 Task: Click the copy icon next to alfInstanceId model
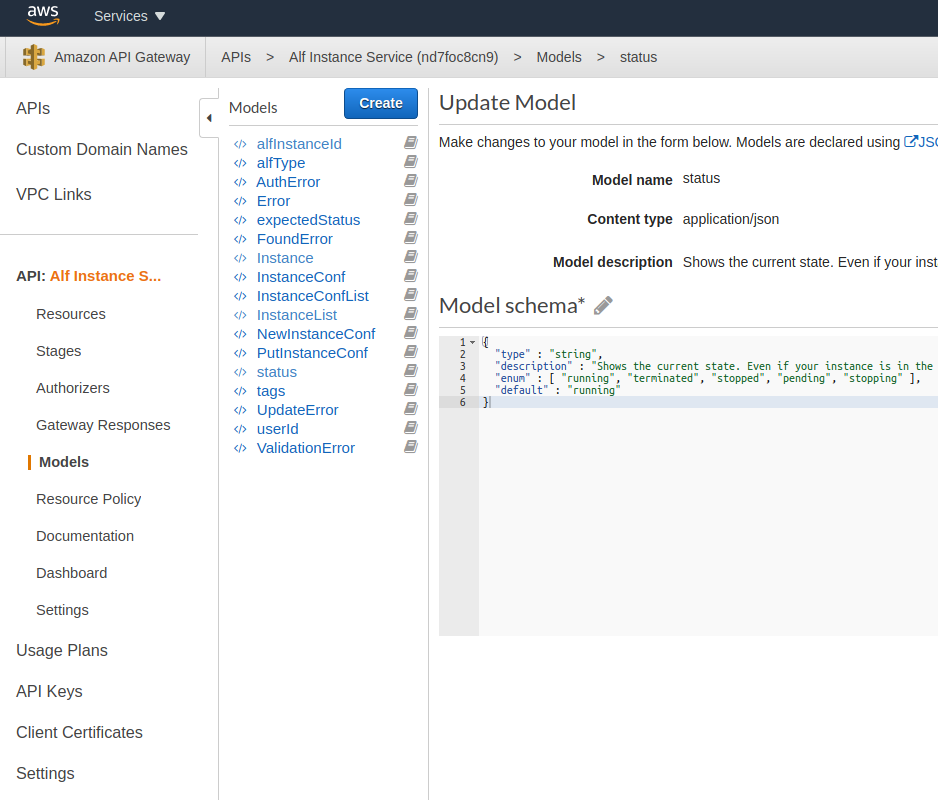pos(410,143)
